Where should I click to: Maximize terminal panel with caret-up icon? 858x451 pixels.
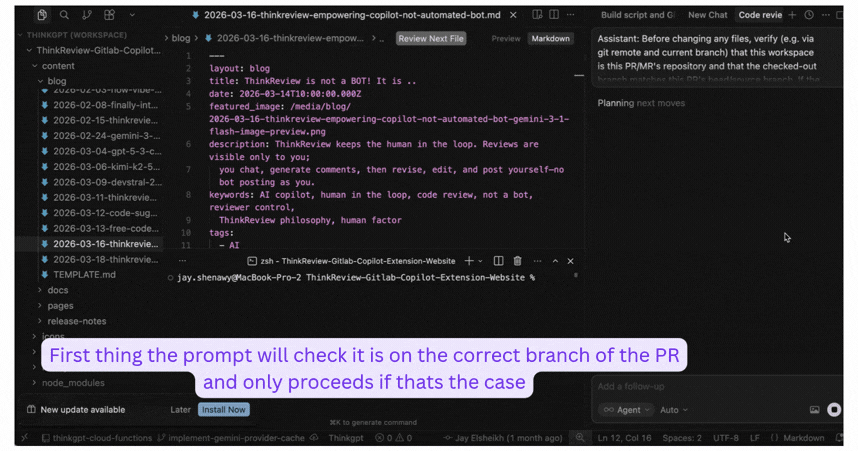coord(555,261)
